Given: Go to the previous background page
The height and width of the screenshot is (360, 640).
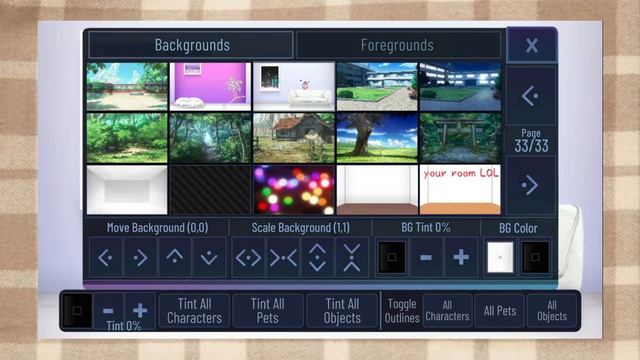Looking at the screenshot, I should 531,96.
